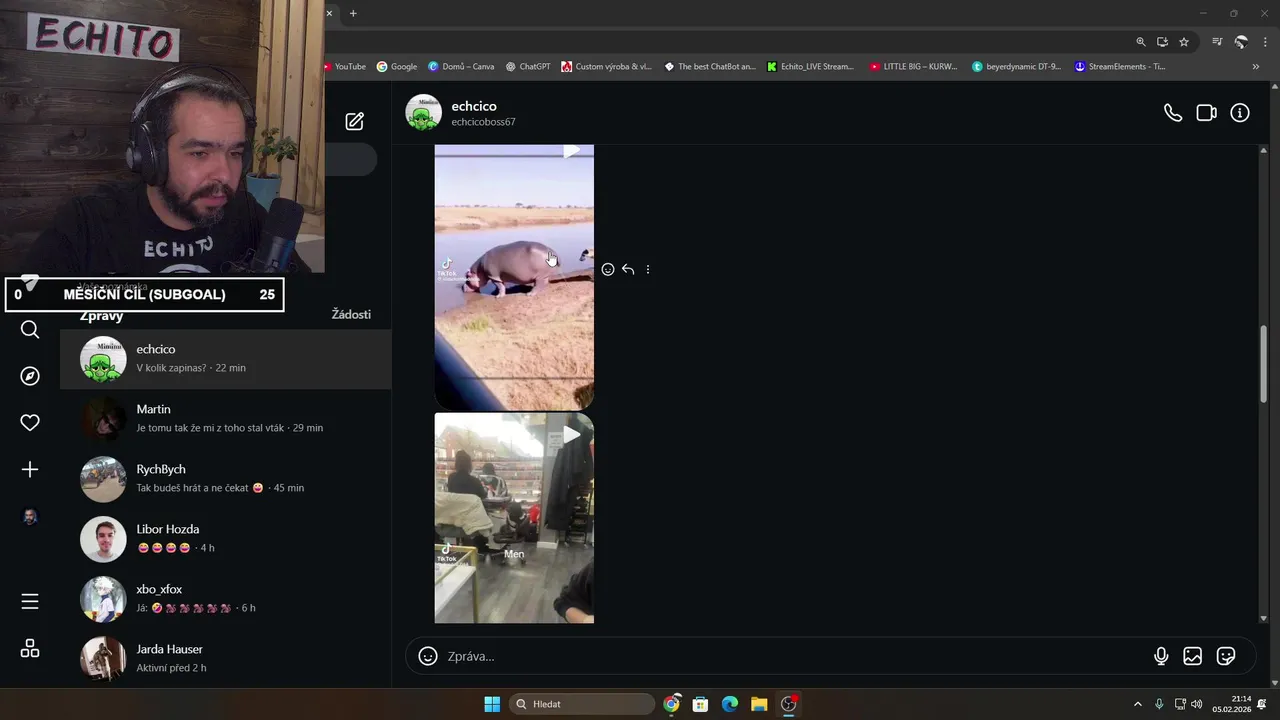This screenshot has height=720, width=1280.
Task: Show hidden system tray icons
Action: pyautogui.click(x=1137, y=704)
